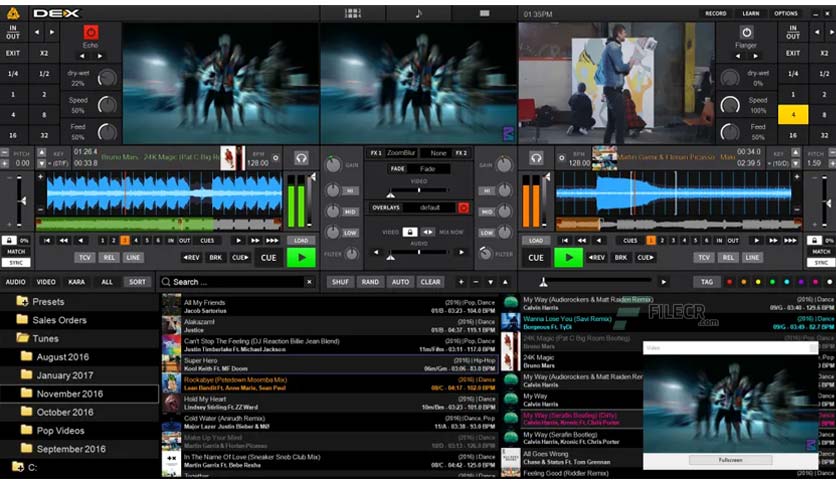
Task: Click the RAND playlist button
Action: click(370, 282)
